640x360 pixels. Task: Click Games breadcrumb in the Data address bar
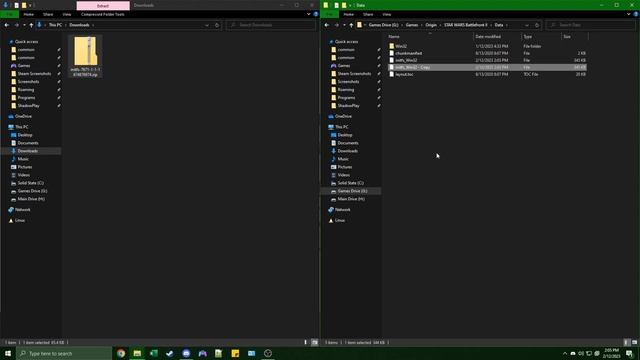(x=412, y=25)
